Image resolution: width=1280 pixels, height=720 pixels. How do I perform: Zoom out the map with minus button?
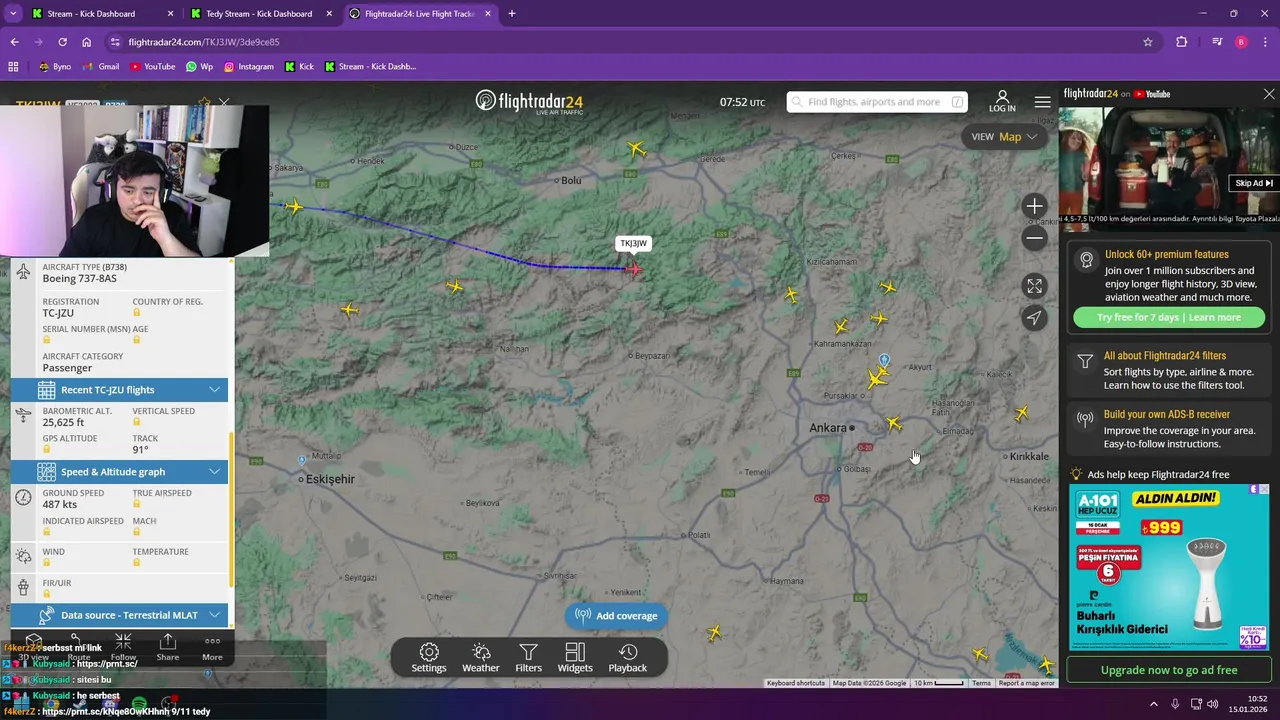1034,238
